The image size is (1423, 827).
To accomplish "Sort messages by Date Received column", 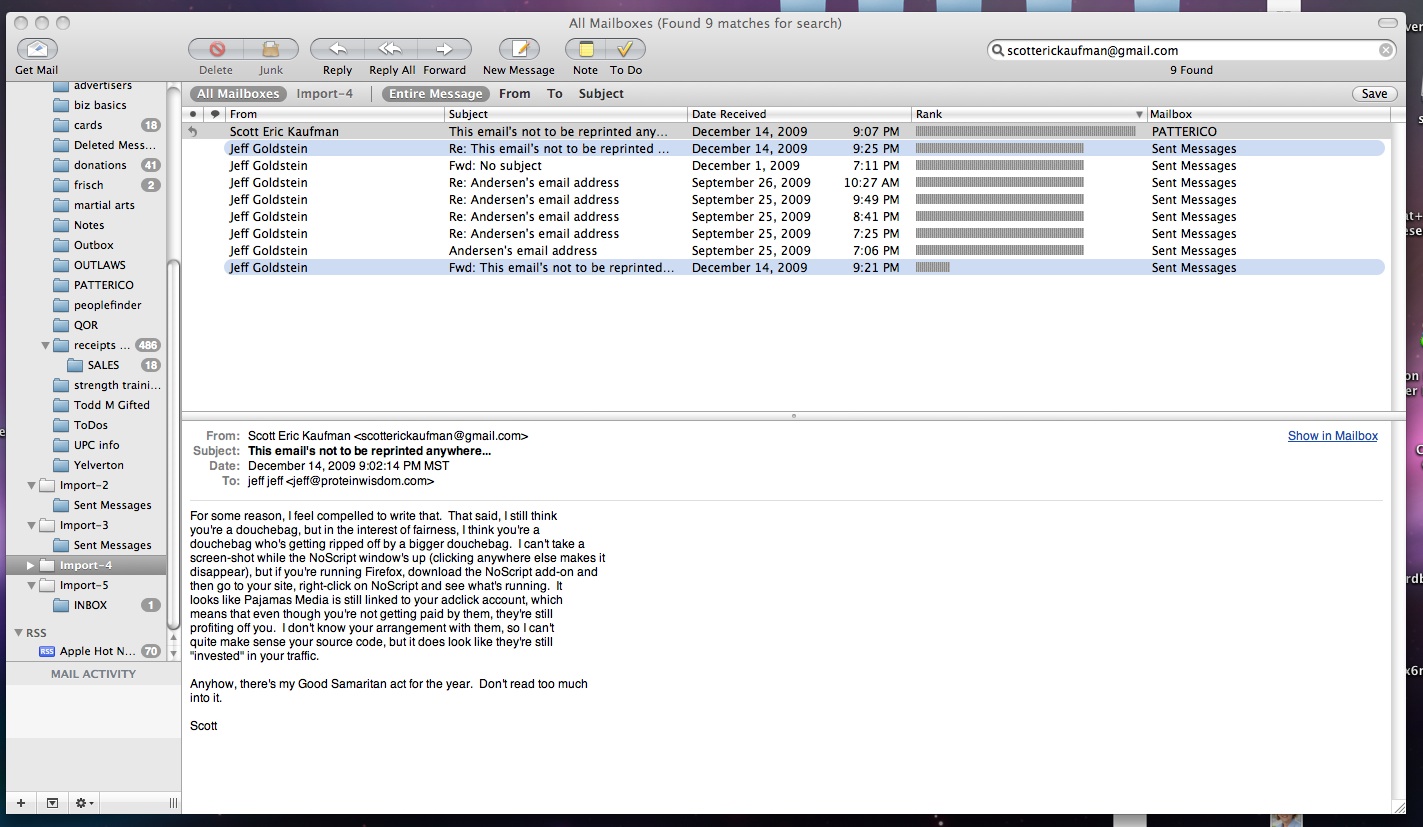I will coord(728,114).
